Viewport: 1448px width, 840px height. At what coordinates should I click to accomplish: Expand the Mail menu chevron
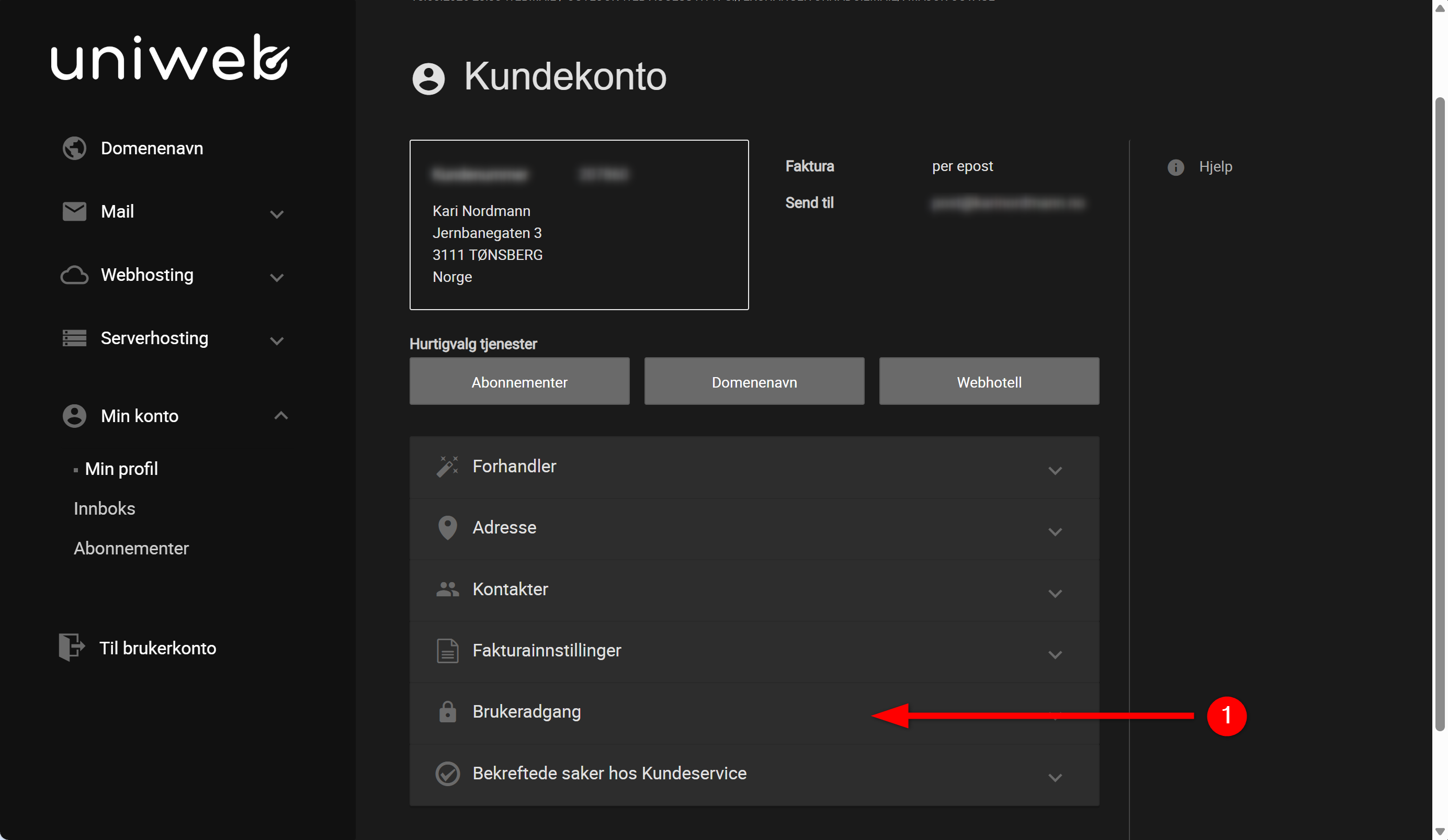277,214
